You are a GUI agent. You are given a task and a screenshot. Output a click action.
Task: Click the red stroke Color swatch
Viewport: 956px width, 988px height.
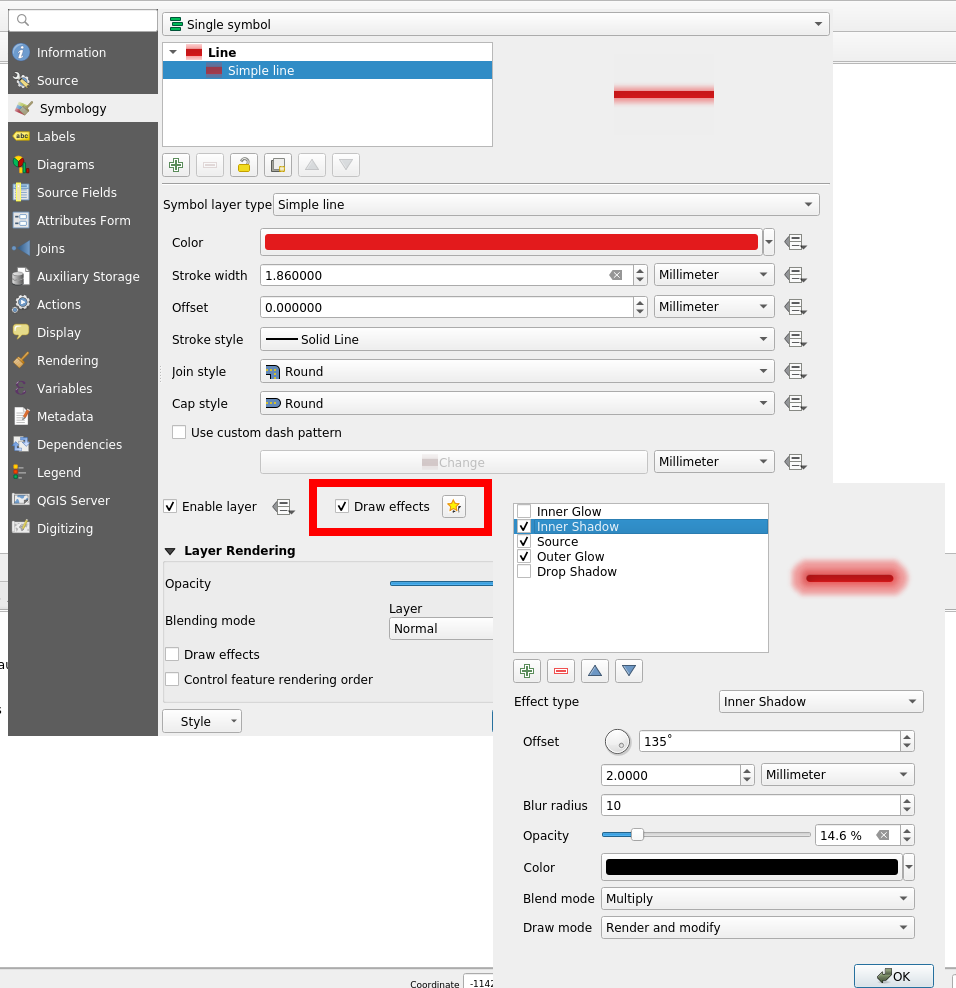(511, 242)
